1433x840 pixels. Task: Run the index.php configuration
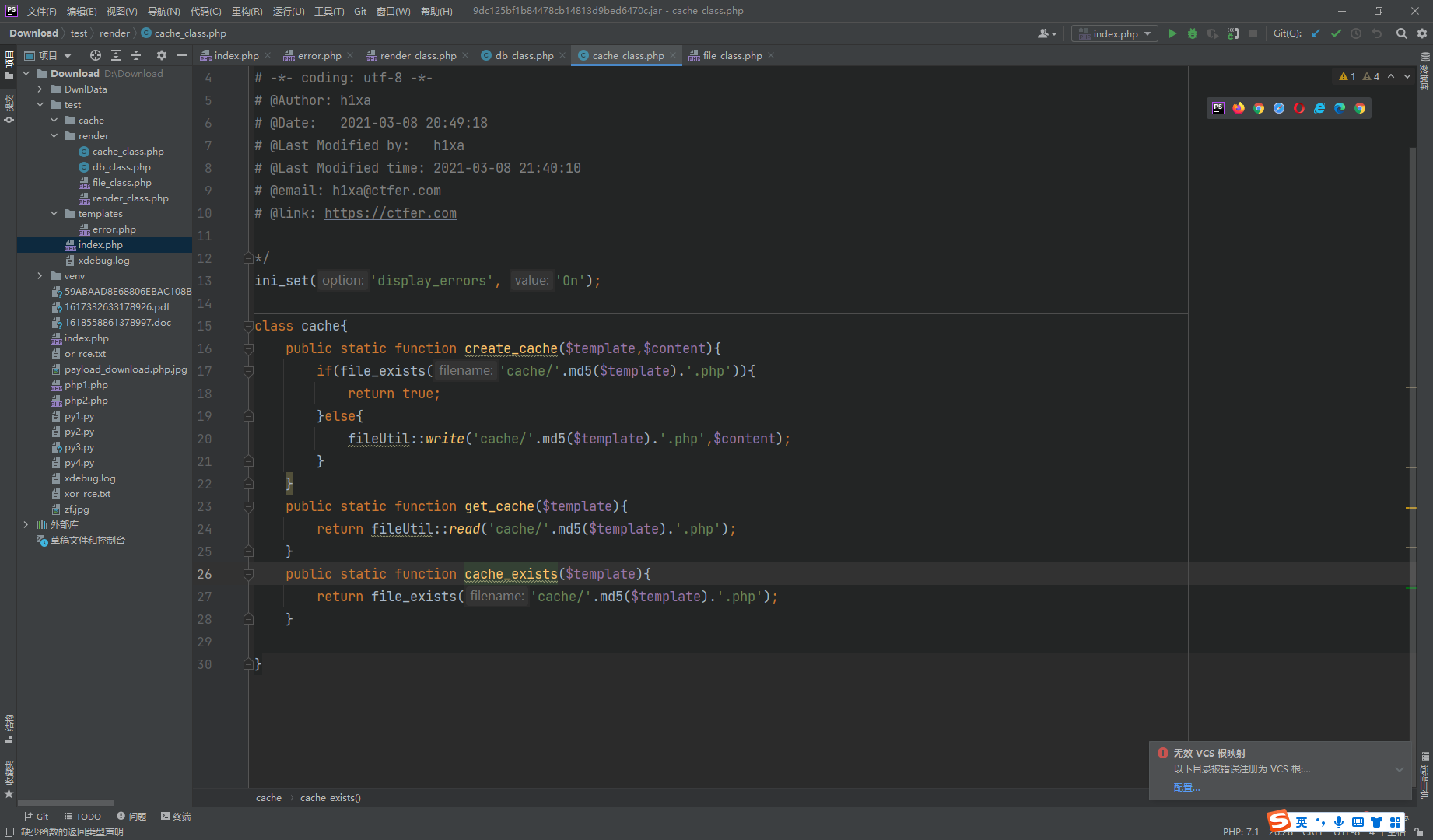pos(1172,33)
